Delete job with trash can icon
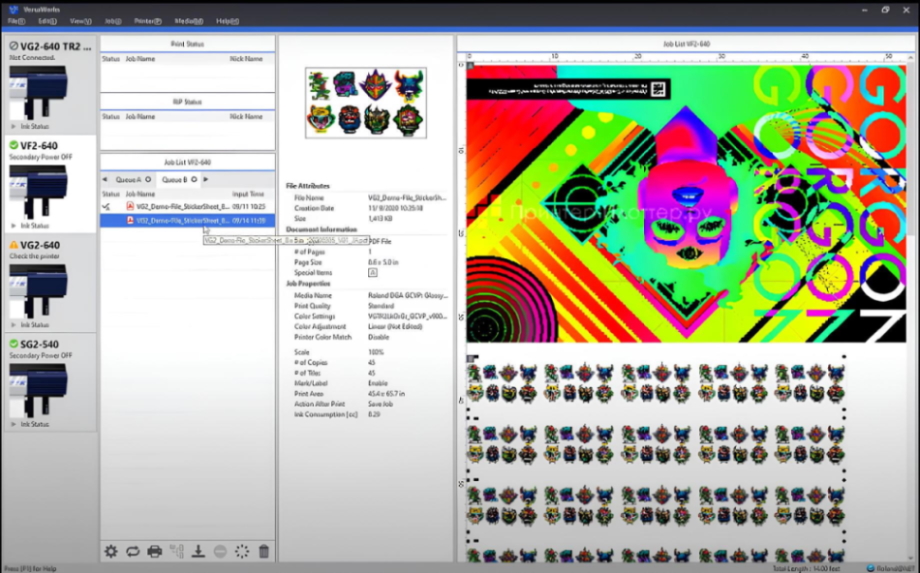 (x=264, y=551)
